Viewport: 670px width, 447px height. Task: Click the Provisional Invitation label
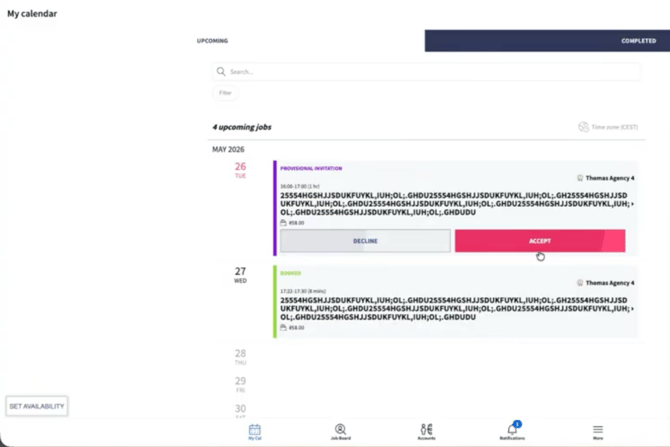click(x=311, y=168)
